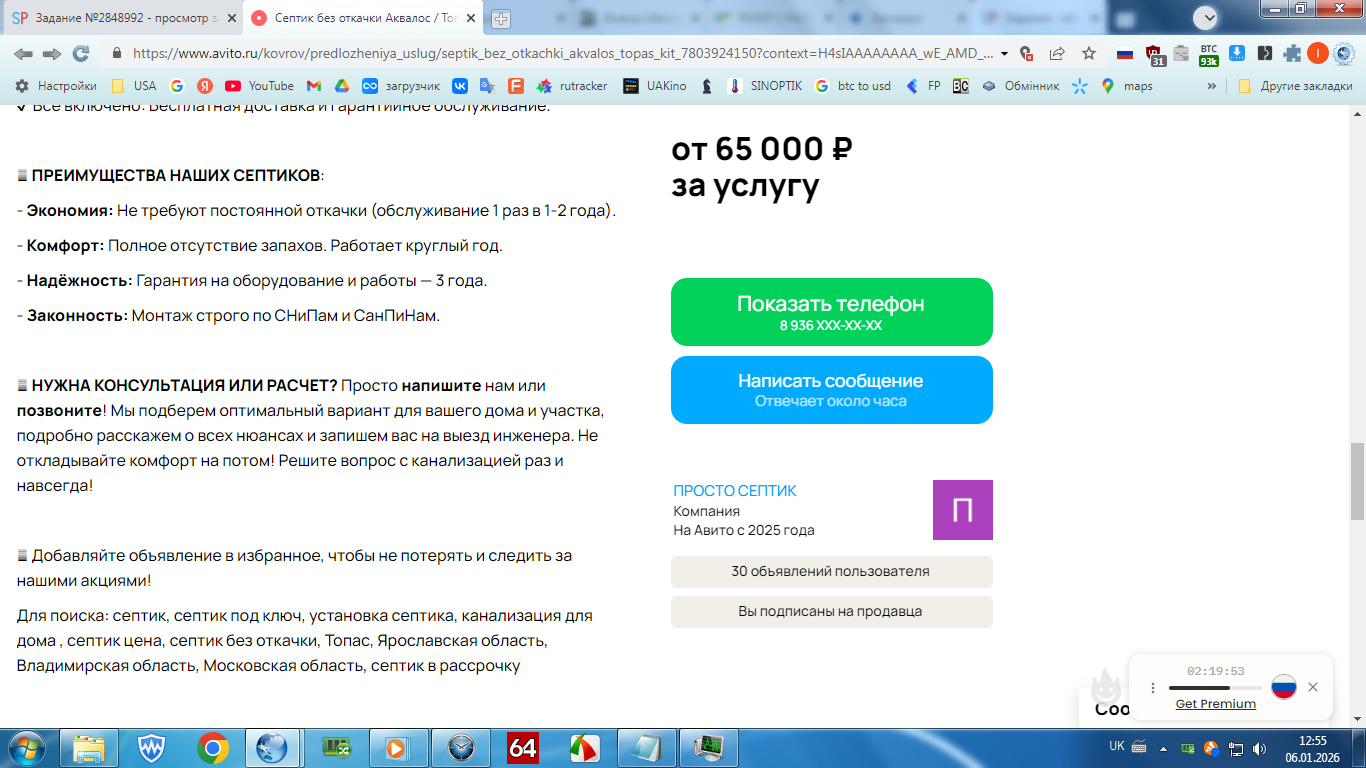The width and height of the screenshot is (1366, 768).
Task: Click the purple П seller avatar
Action: [x=963, y=510]
